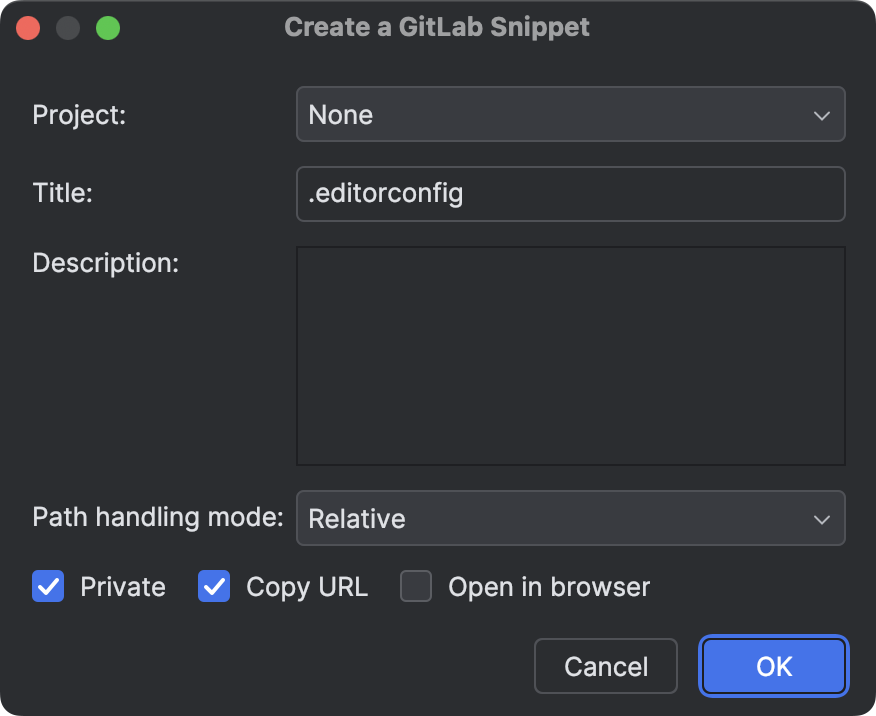Image resolution: width=876 pixels, height=716 pixels.
Task: Click the Private label text
Action: (x=122, y=587)
